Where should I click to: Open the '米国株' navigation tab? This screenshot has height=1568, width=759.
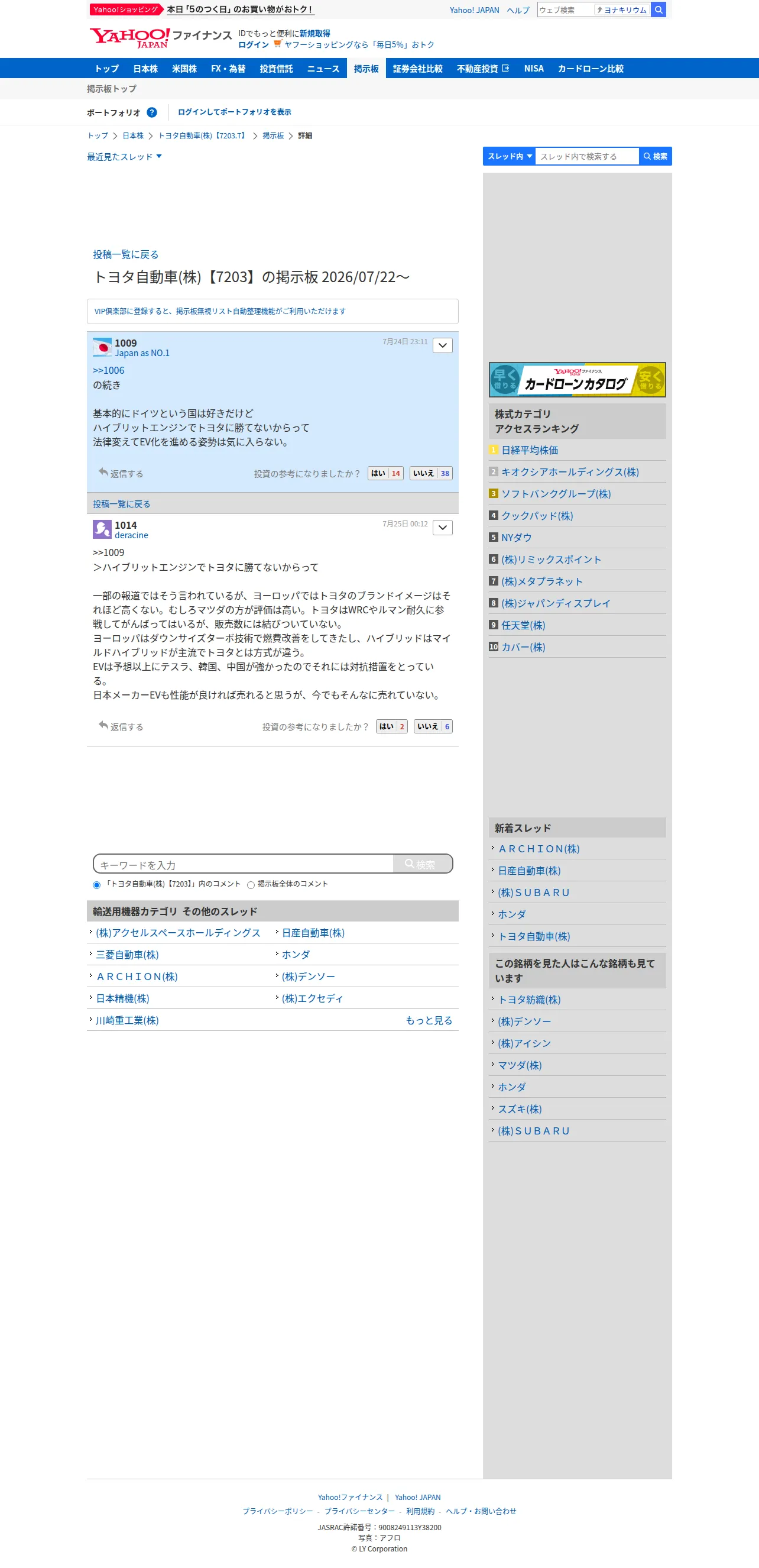(184, 68)
